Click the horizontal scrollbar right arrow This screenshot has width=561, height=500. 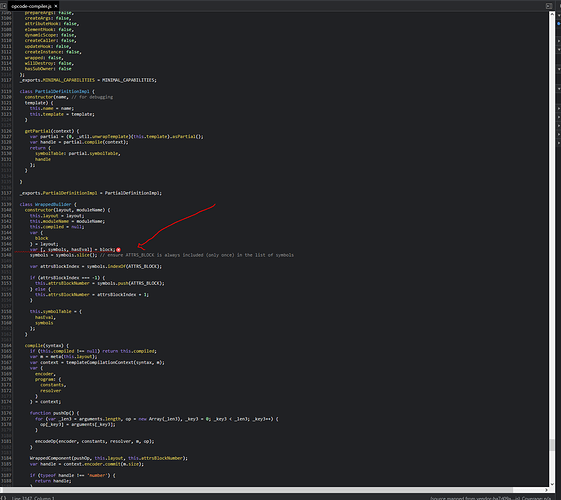[x=546, y=490]
